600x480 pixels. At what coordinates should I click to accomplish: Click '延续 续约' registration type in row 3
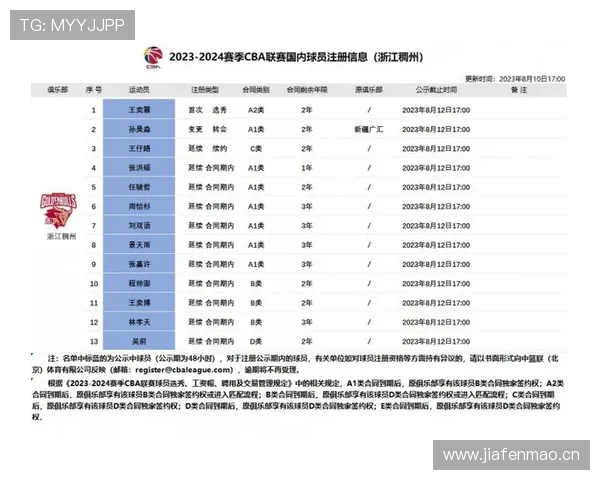[207, 149]
